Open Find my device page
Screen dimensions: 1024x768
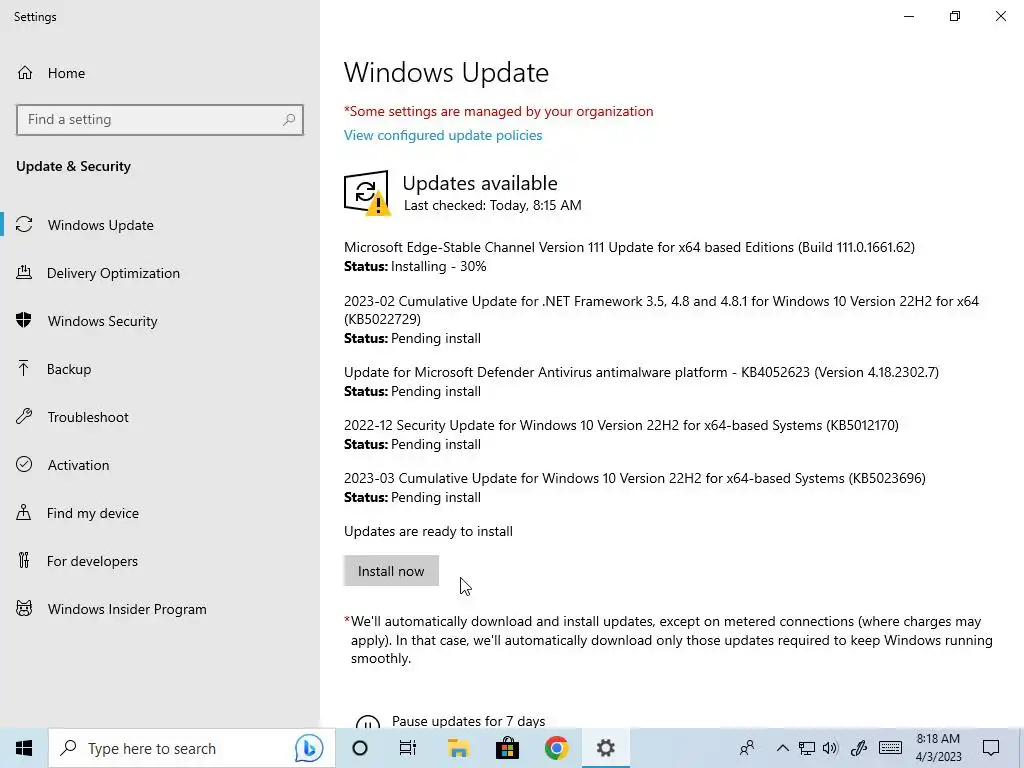click(160, 513)
